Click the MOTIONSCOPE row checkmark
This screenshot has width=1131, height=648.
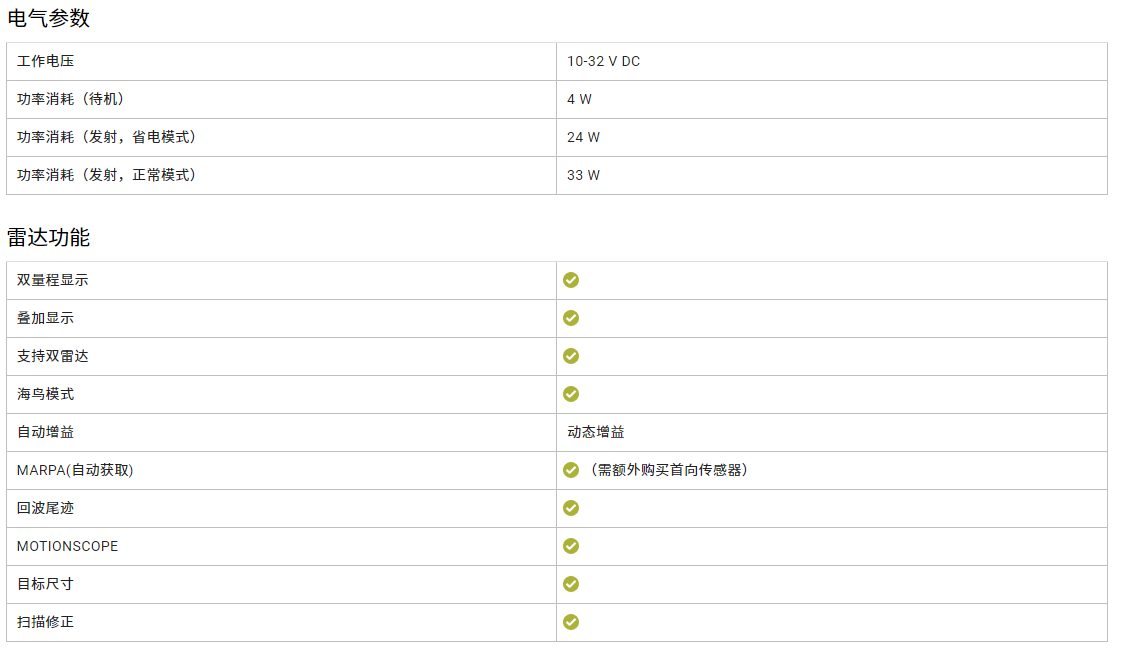tap(571, 546)
